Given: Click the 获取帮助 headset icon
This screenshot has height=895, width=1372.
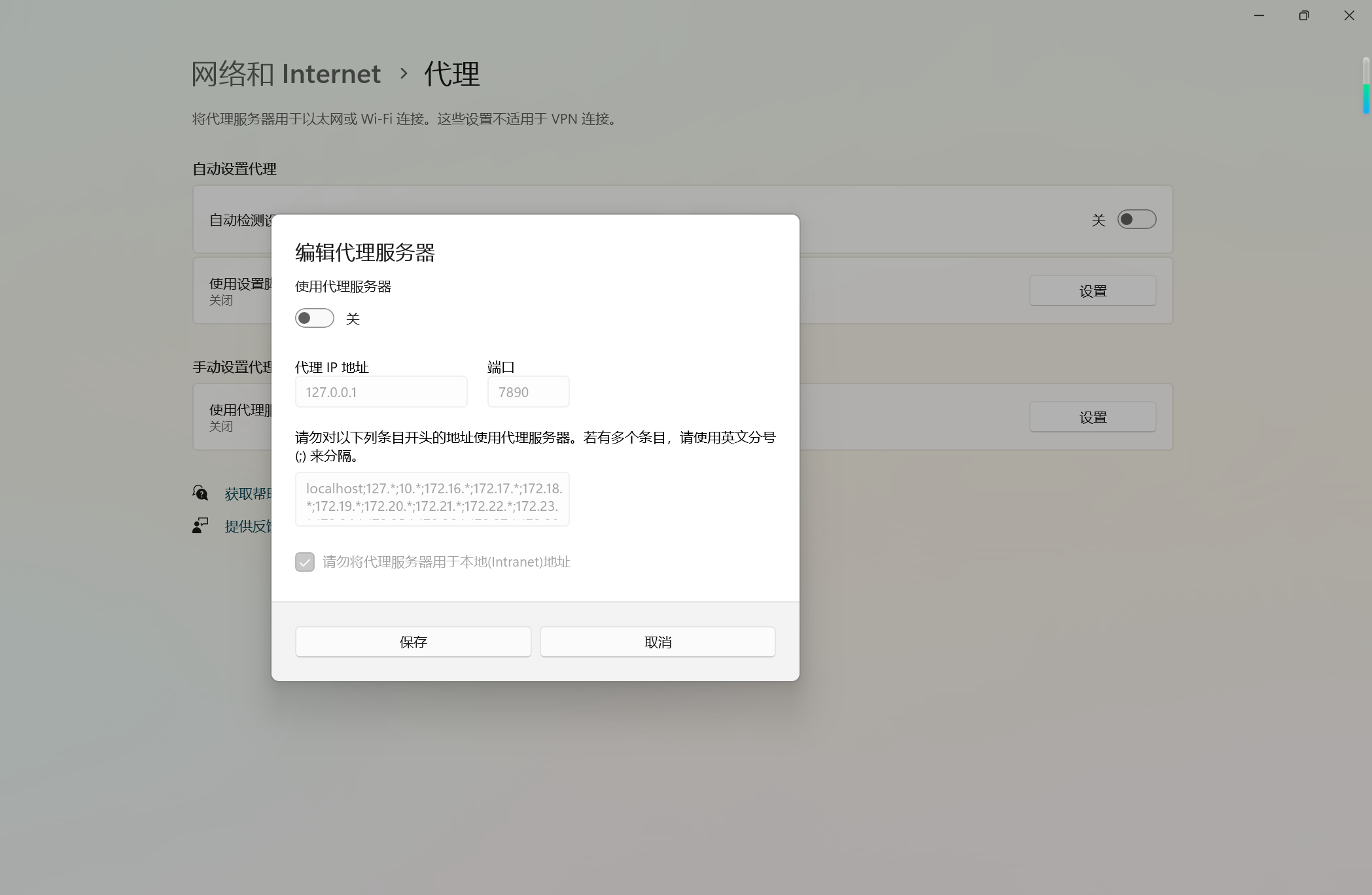Looking at the screenshot, I should (x=200, y=493).
